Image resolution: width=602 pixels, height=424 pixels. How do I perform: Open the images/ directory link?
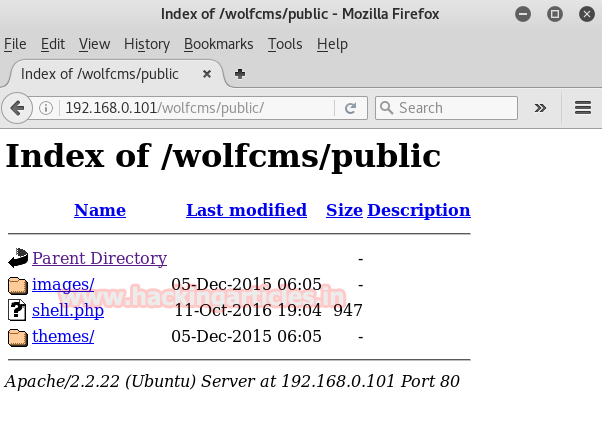pyautogui.click(x=63, y=285)
